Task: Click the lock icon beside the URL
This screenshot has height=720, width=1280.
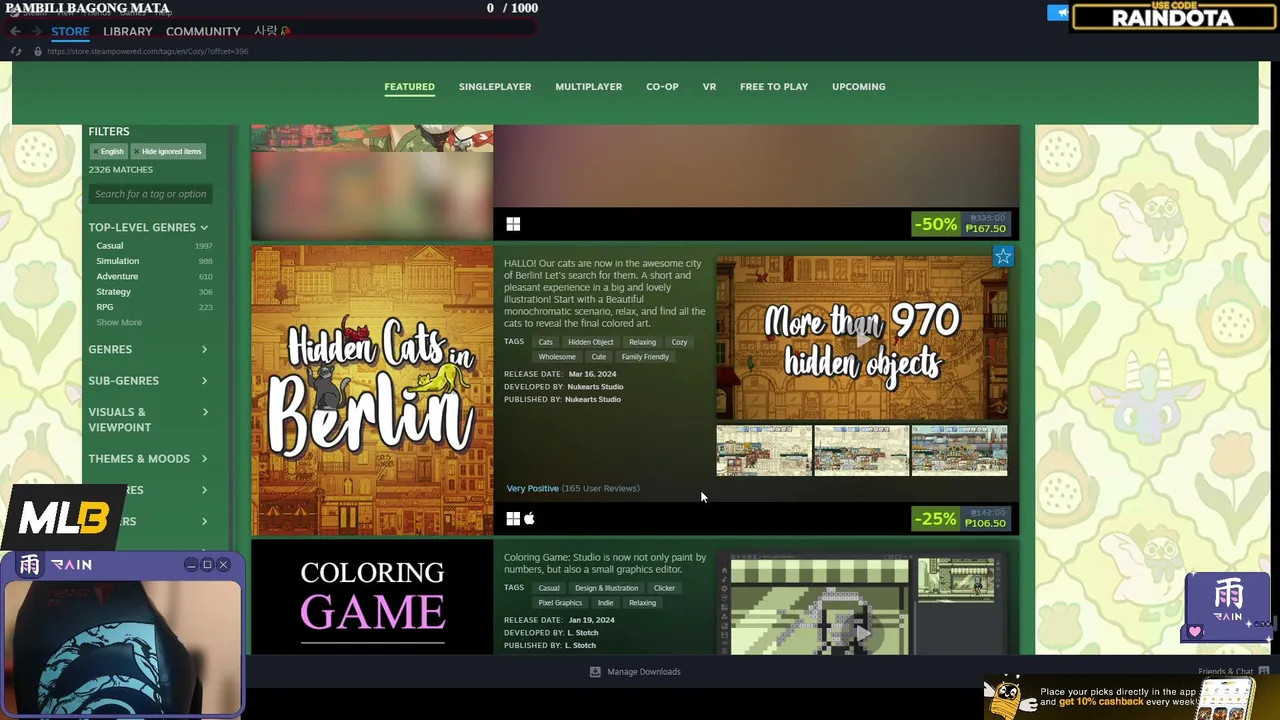Action: click(x=38, y=51)
